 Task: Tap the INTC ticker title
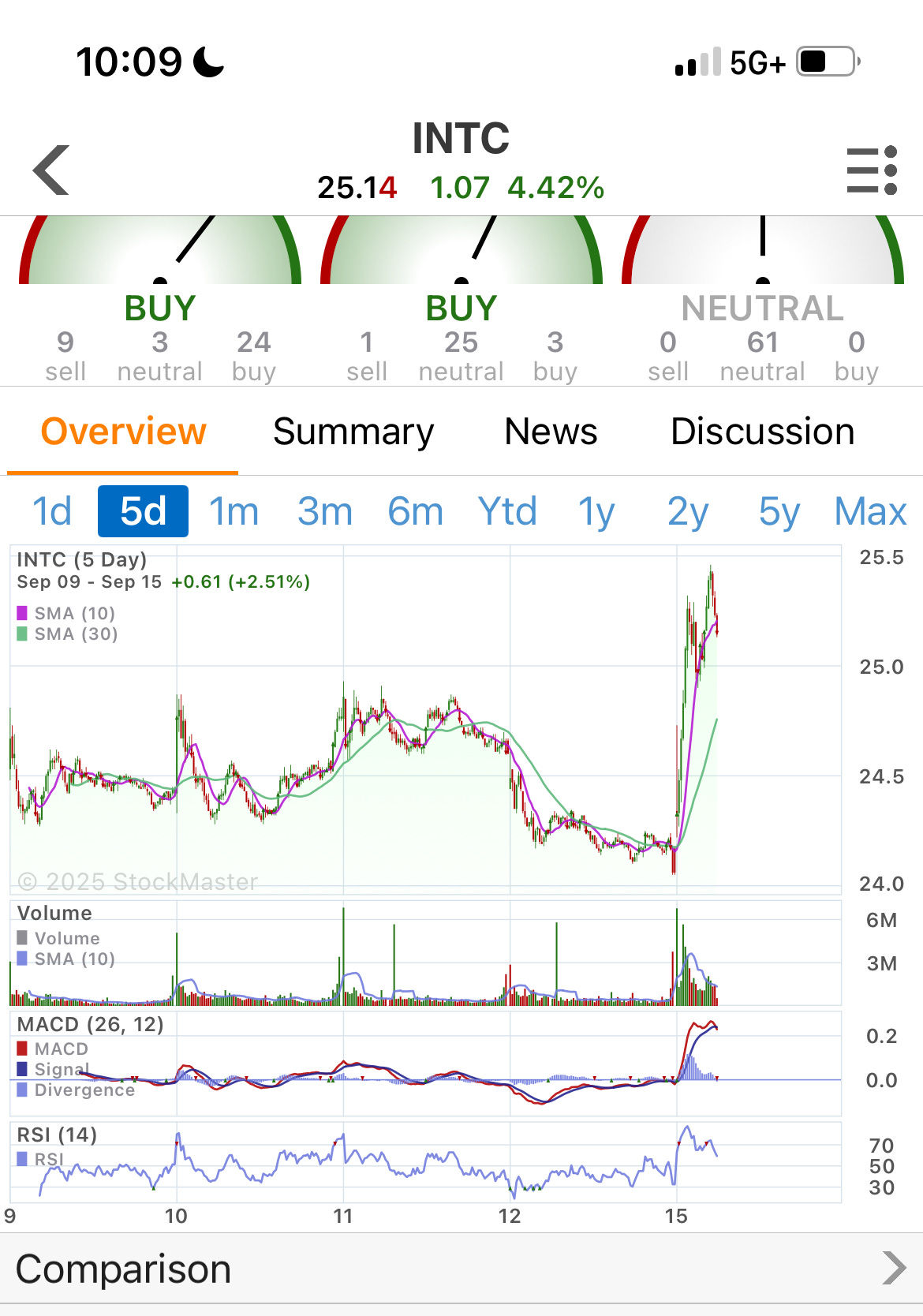[x=461, y=138]
